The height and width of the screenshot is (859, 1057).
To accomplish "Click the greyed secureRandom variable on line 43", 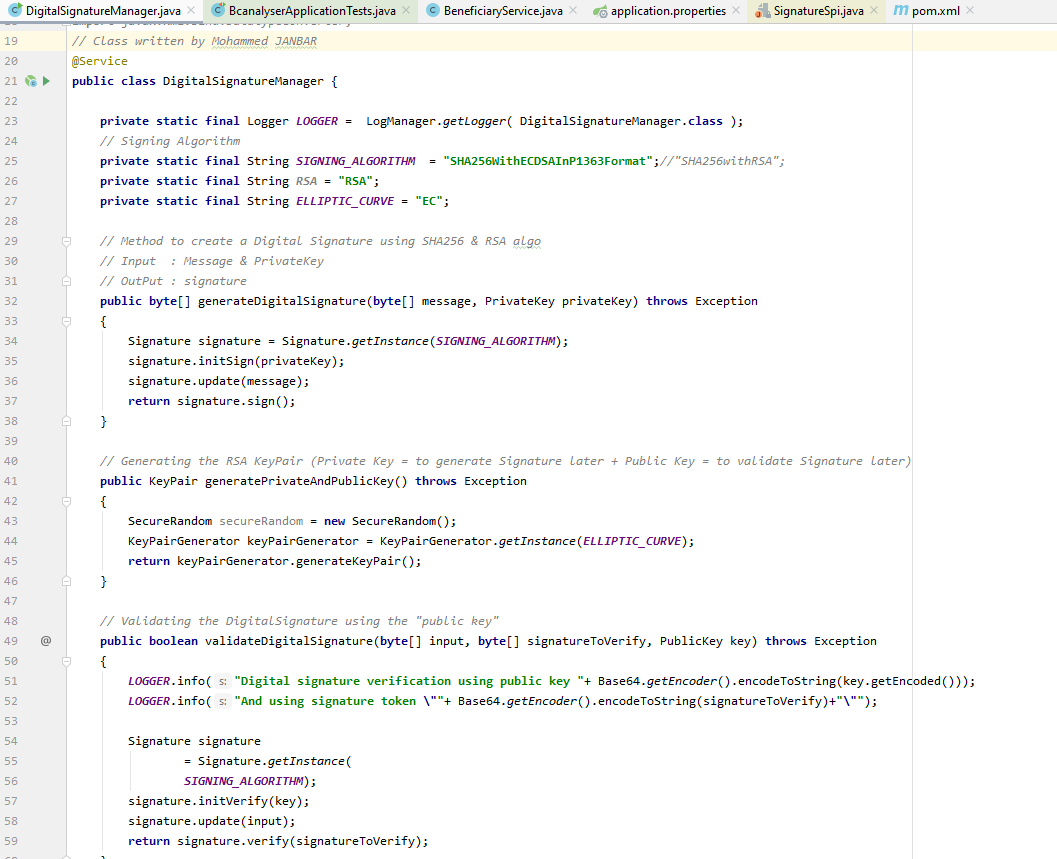I will (x=261, y=521).
